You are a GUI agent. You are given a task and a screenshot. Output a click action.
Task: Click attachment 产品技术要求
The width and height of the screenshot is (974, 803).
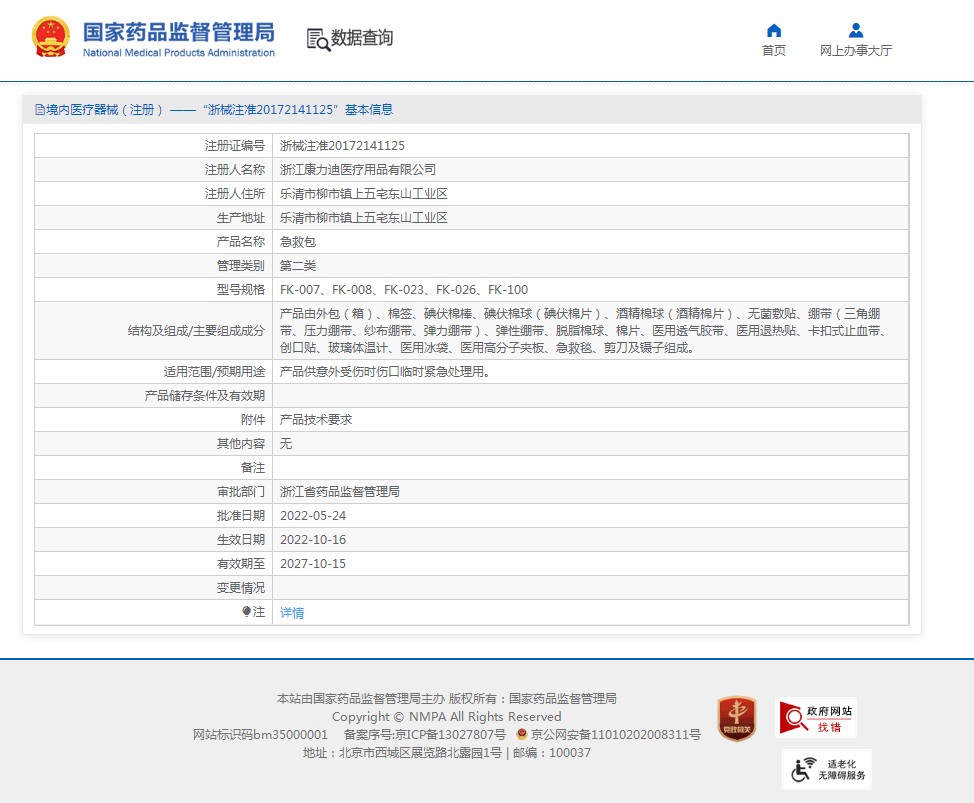coord(316,420)
